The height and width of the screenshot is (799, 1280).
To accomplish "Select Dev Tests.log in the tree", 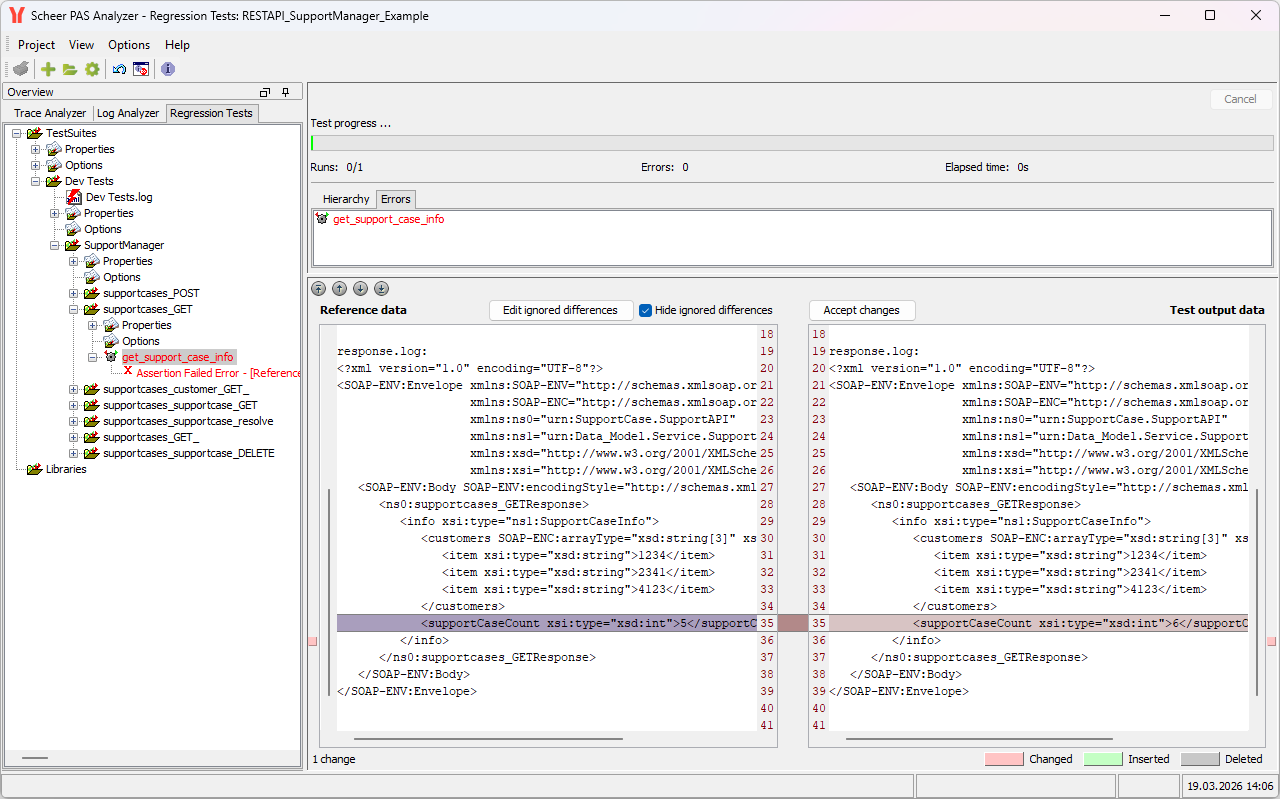I will pyautogui.click(x=118, y=197).
